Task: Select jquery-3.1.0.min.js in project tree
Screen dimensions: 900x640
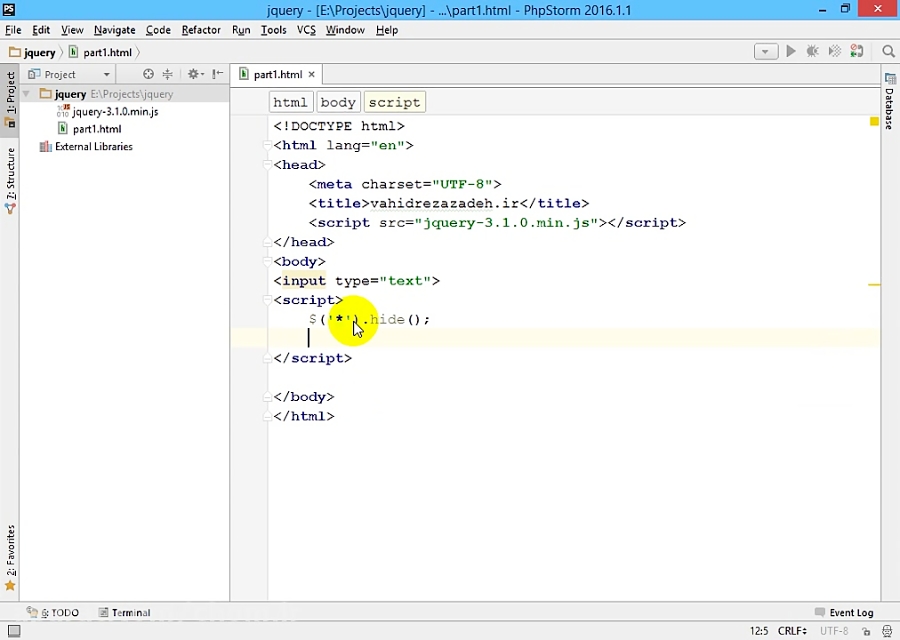Action: (x=114, y=112)
